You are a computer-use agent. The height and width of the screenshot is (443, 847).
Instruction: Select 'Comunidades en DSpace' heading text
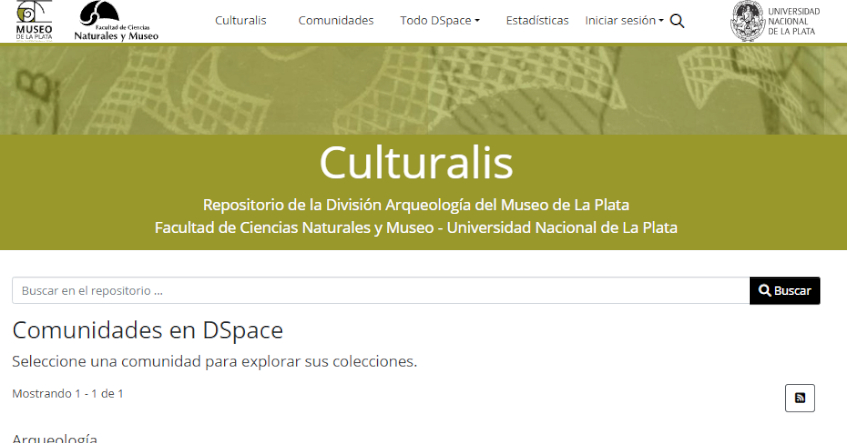147,330
